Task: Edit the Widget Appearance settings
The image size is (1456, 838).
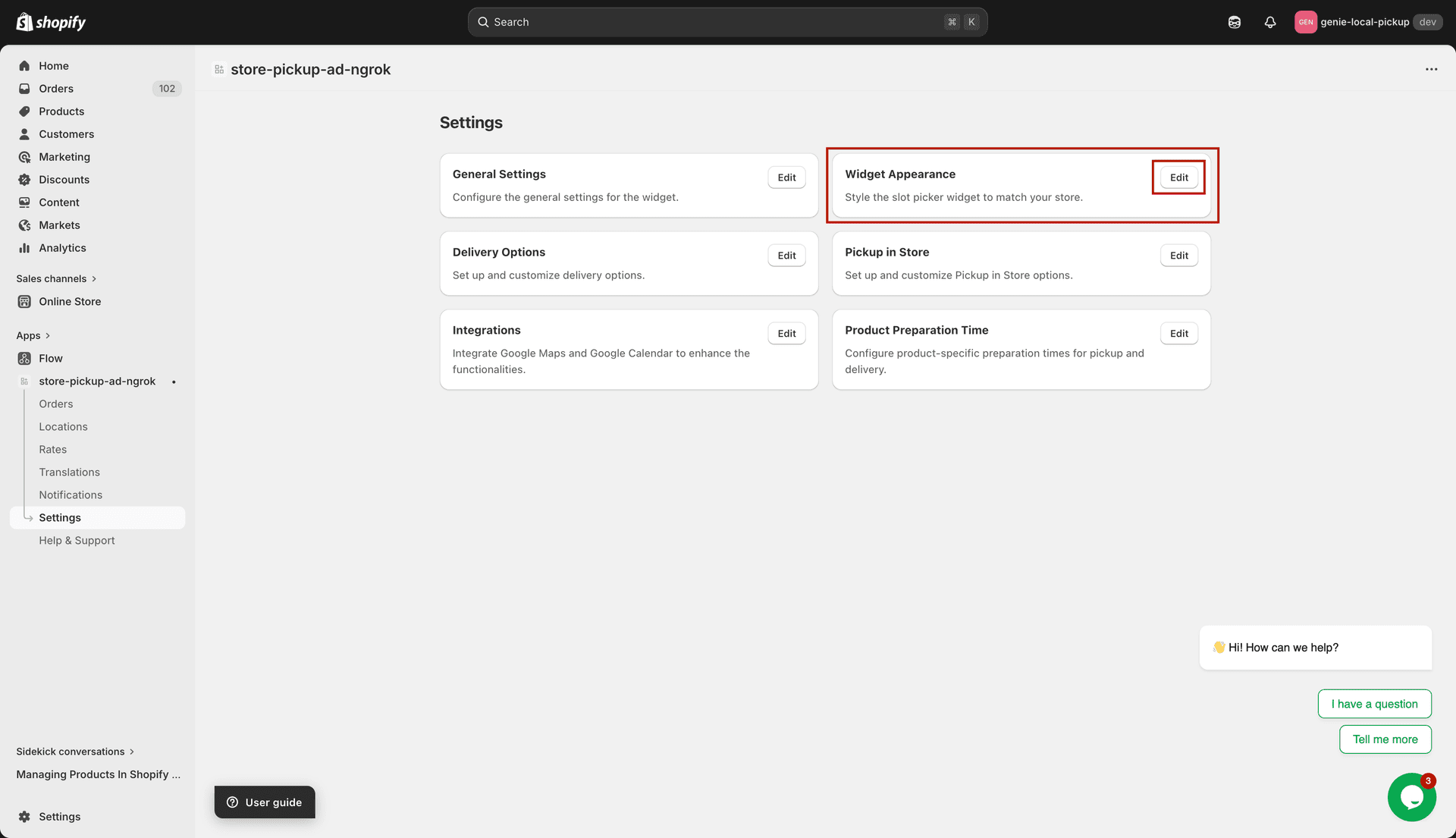Action: (1178, 177)
